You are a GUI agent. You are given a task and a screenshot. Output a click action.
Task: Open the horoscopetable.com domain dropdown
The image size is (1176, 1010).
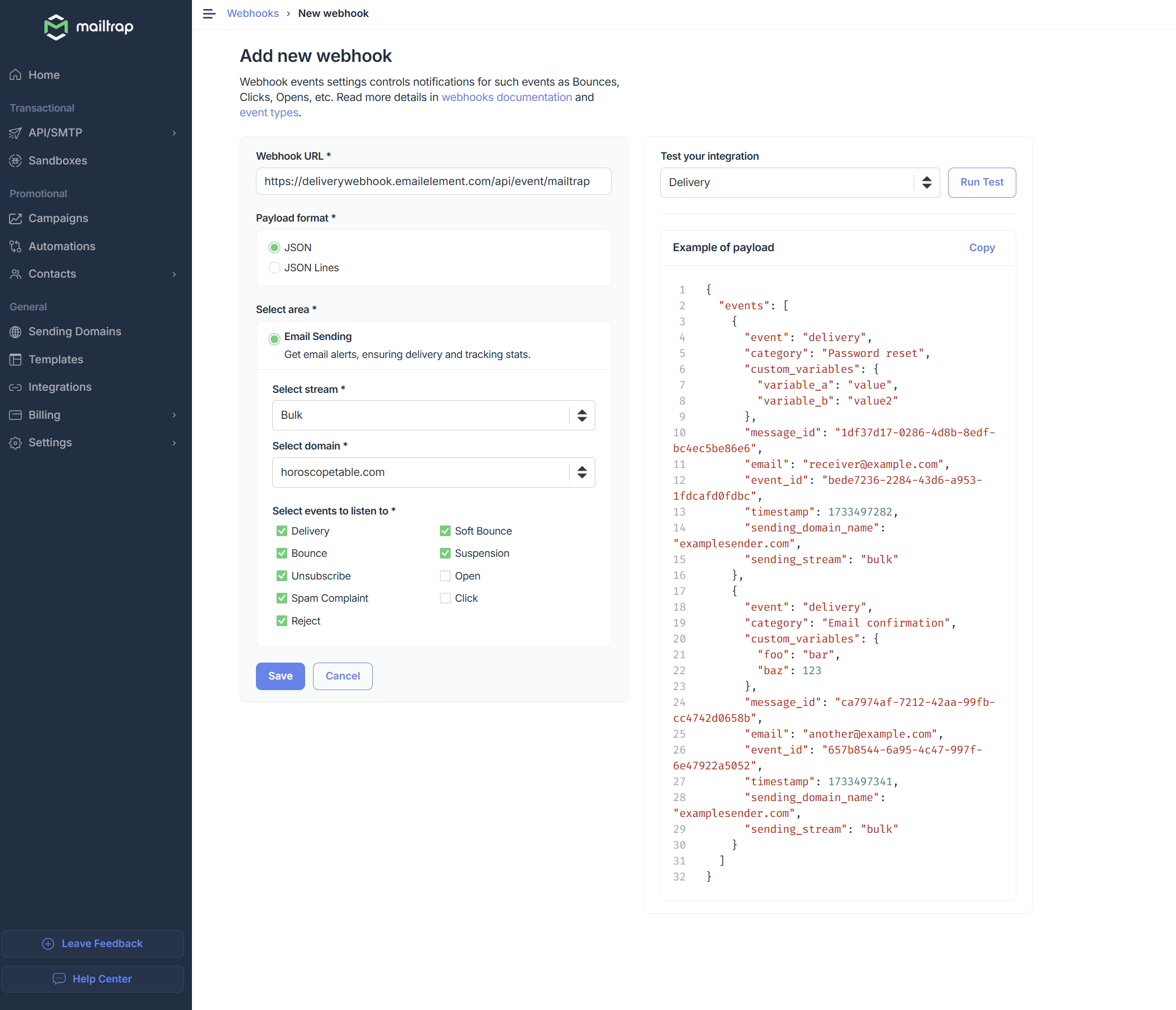click(x=433, y=472)
